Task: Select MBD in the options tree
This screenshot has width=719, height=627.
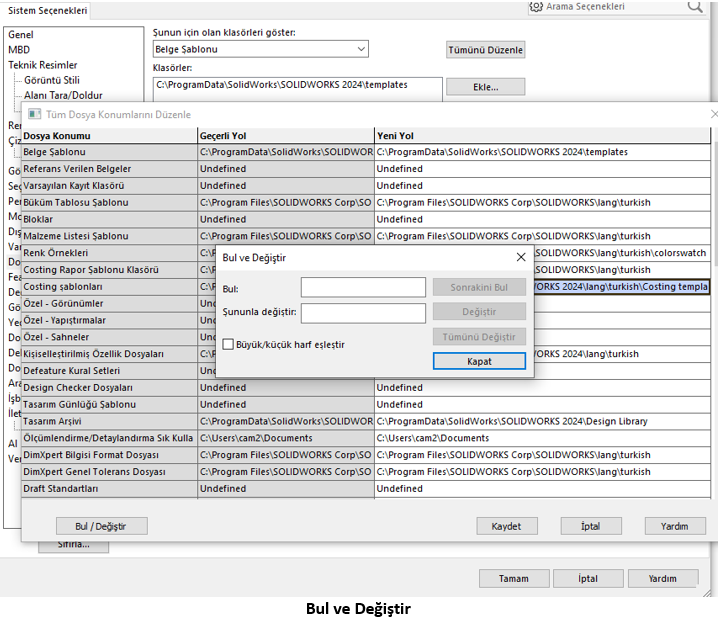Action: coord(19,50)
